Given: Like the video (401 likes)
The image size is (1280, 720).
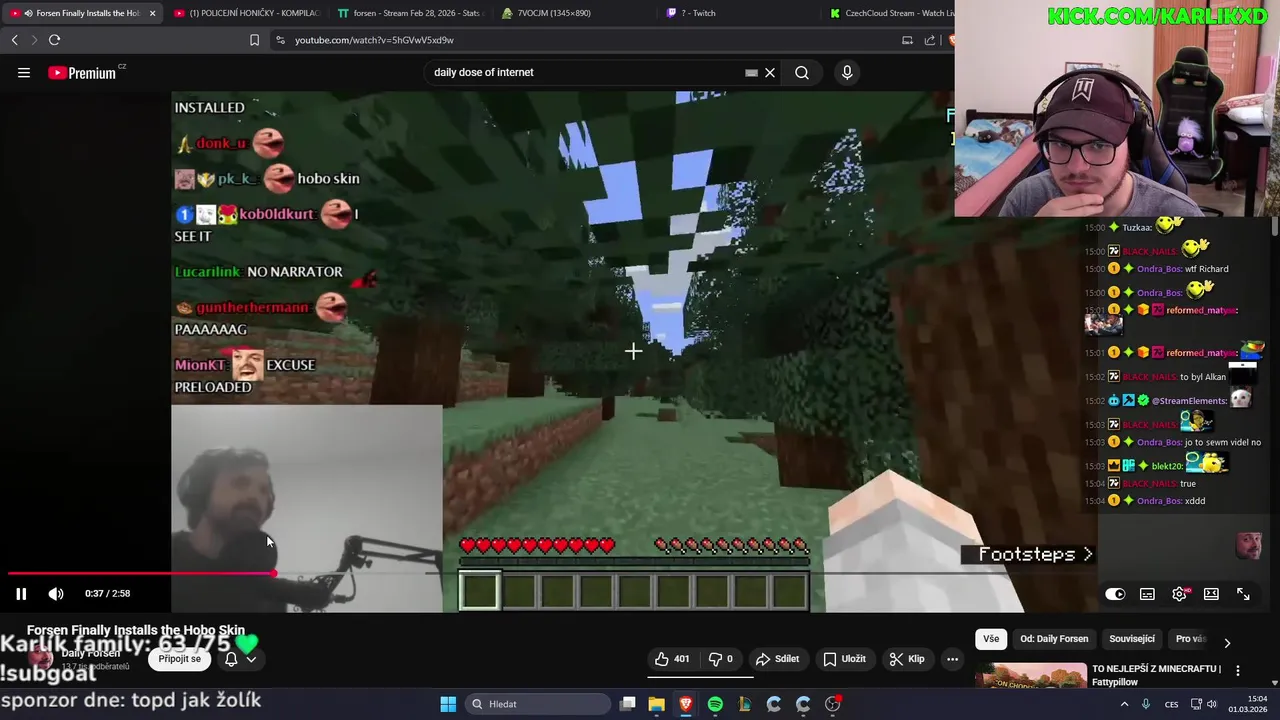Looking at the screenshot, I should tap(672, 659).
